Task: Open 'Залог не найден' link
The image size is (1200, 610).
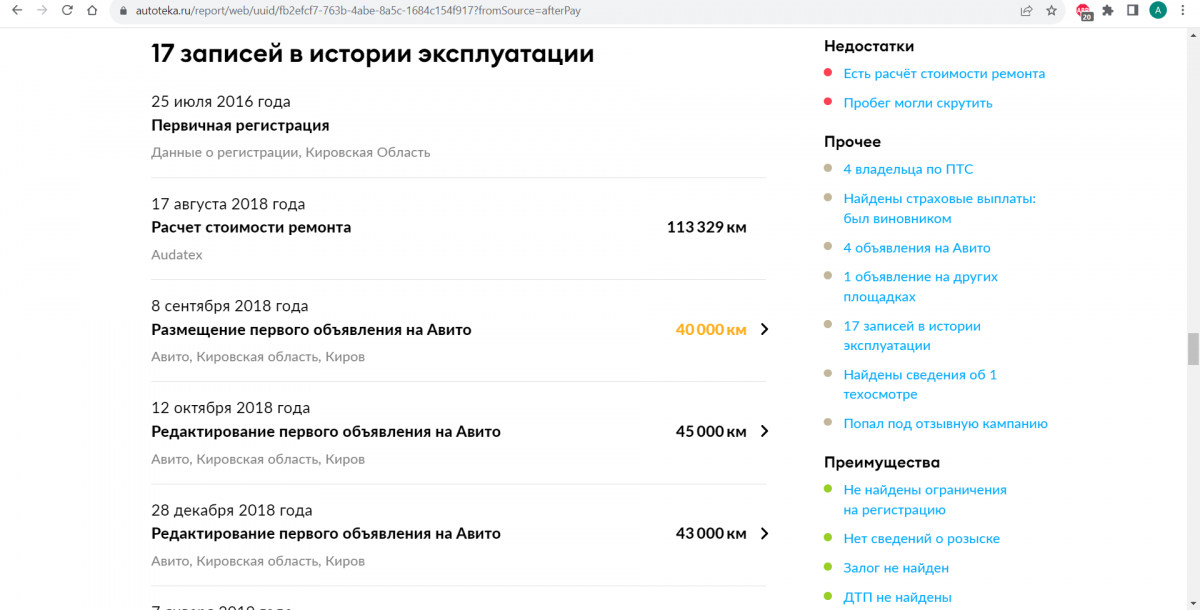Action: tap(896, 568)
